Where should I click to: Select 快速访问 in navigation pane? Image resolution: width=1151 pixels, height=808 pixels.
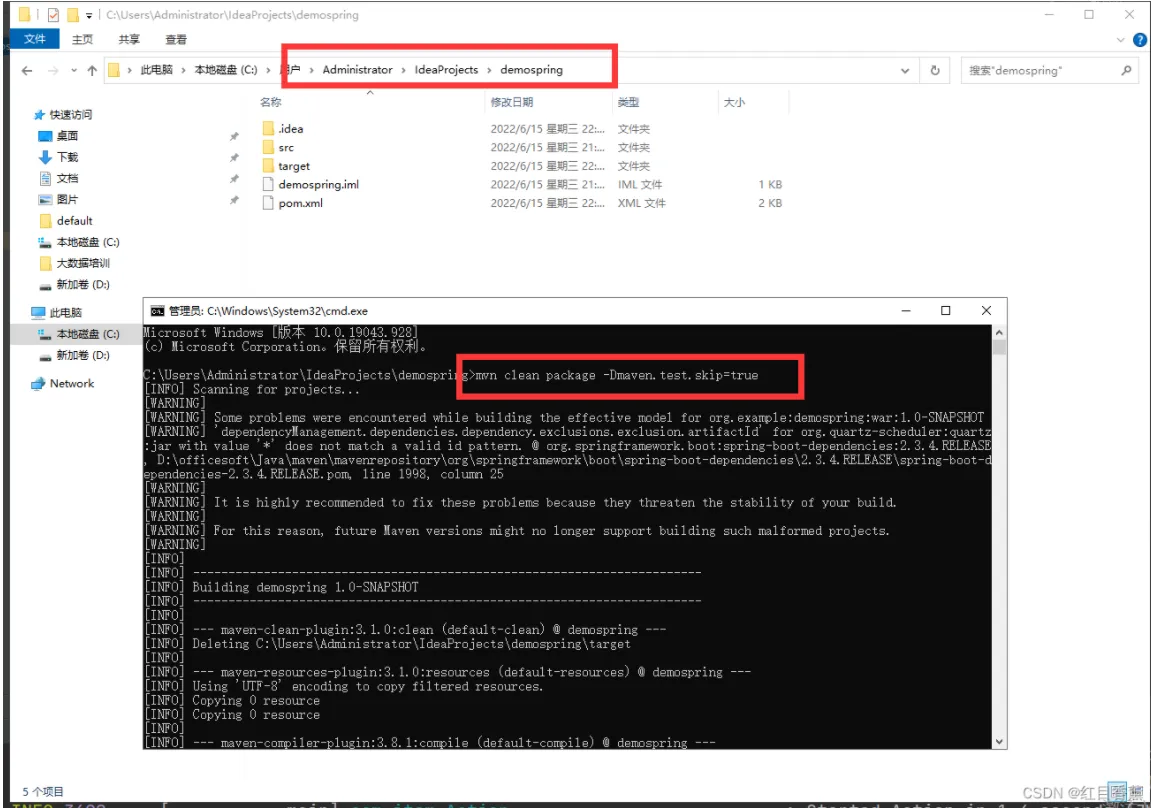coord(70,114)
